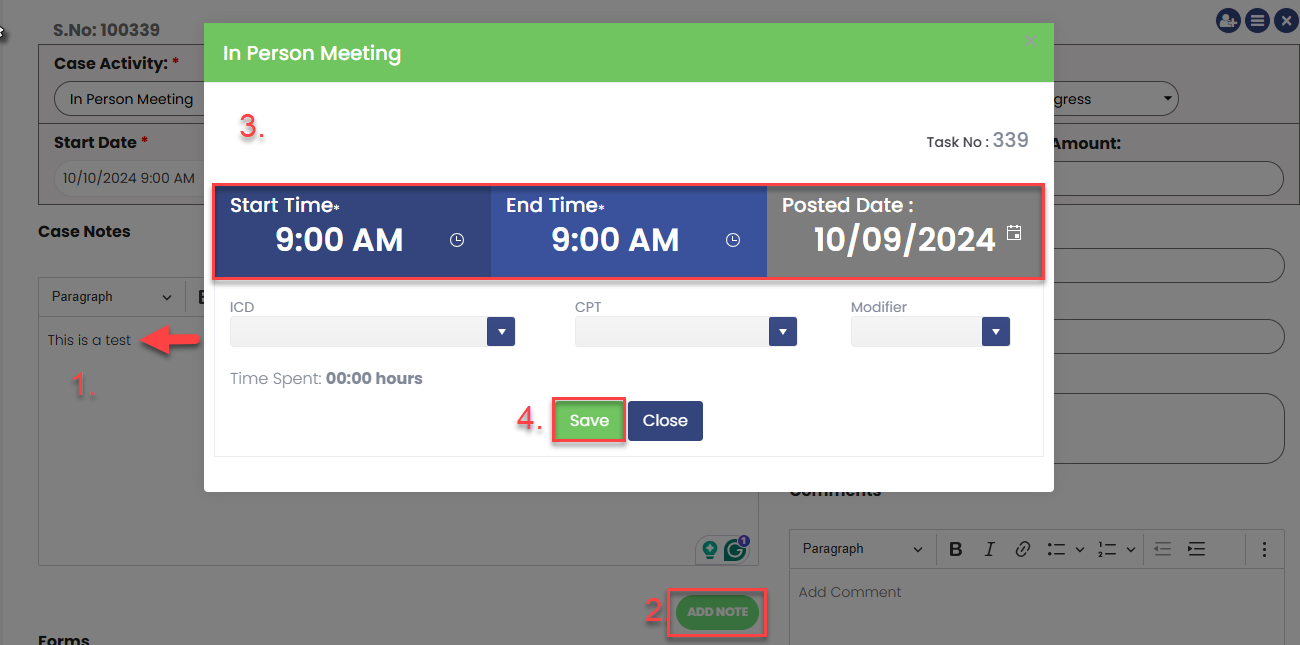Open Paragraph style dropdown in Comments
This screenshot has width=1300, height=645.
pyautogui.click(x=862, y=549)
